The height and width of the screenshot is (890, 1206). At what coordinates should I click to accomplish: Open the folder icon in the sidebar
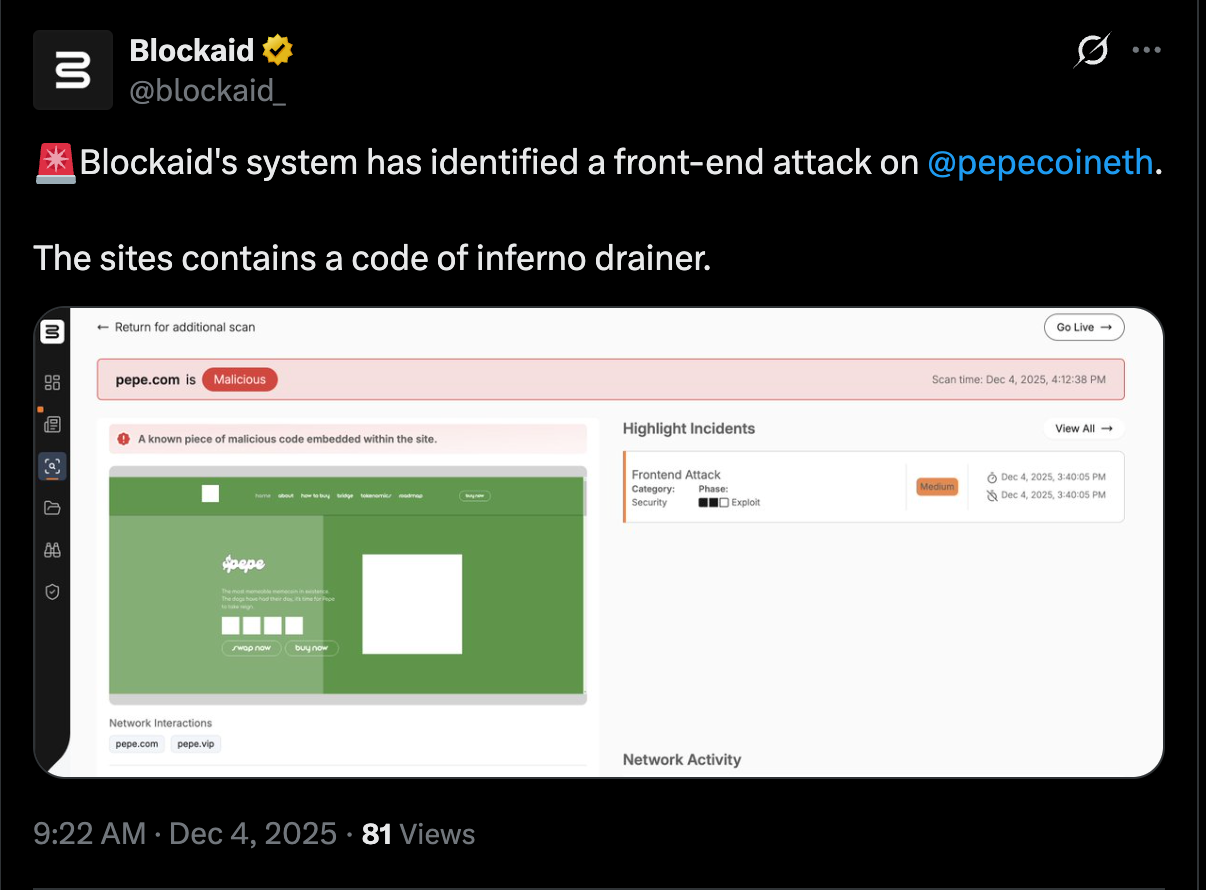pos(52,508)
